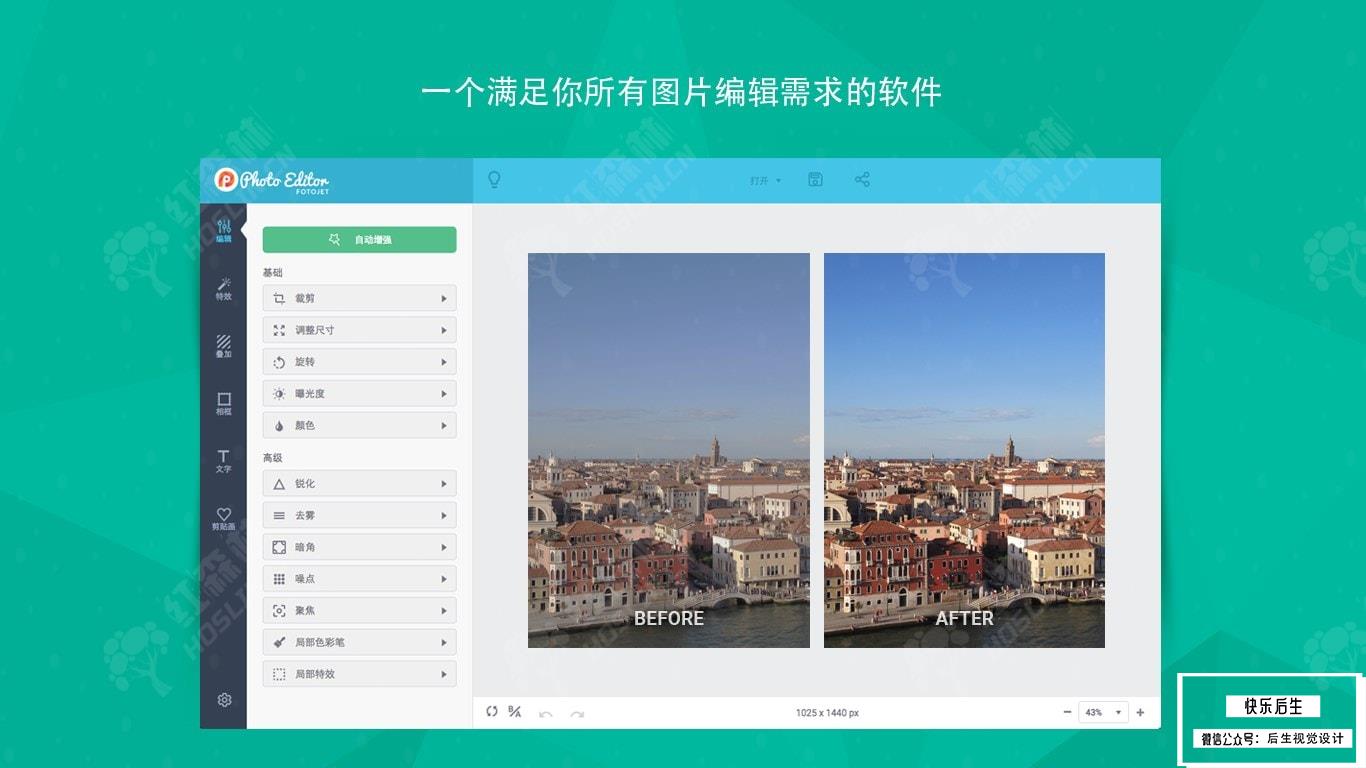Expand the 锐化 sharpen option
The width and height of the screenshot is (1366, 768).
click(x=359, y=484)
